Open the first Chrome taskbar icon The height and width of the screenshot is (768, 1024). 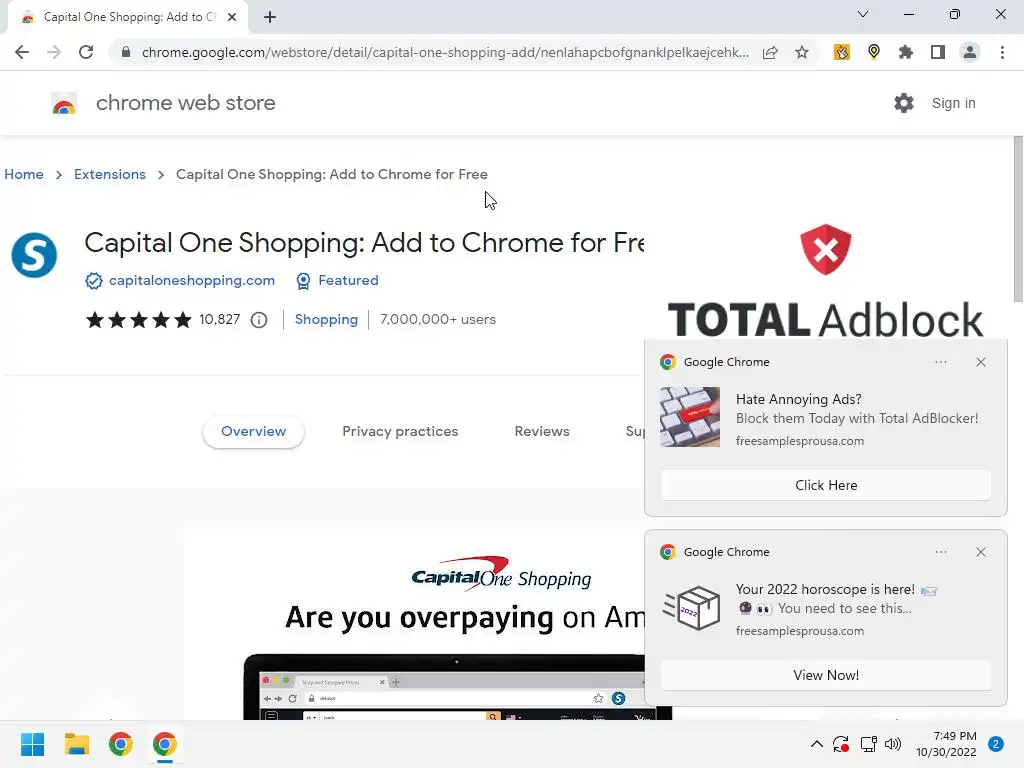point(121,744)
